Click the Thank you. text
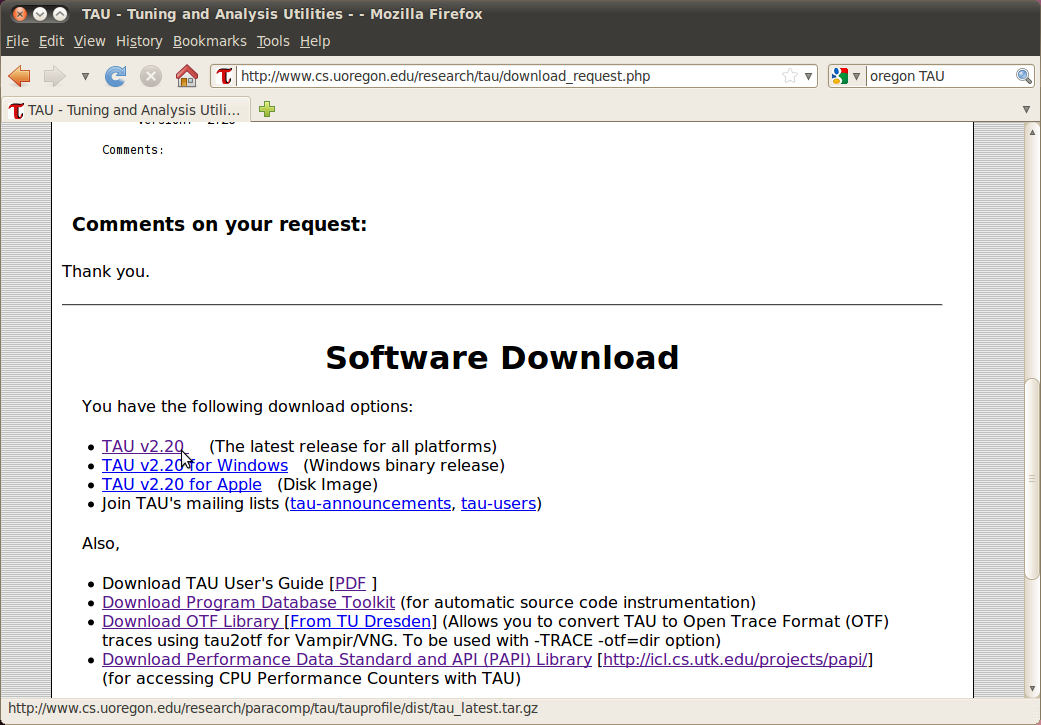 (106, 272)
